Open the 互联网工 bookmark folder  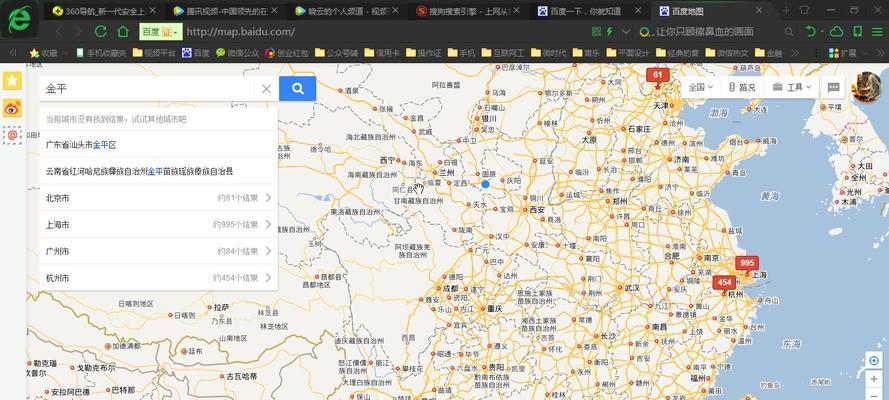(x=503, y=53)
